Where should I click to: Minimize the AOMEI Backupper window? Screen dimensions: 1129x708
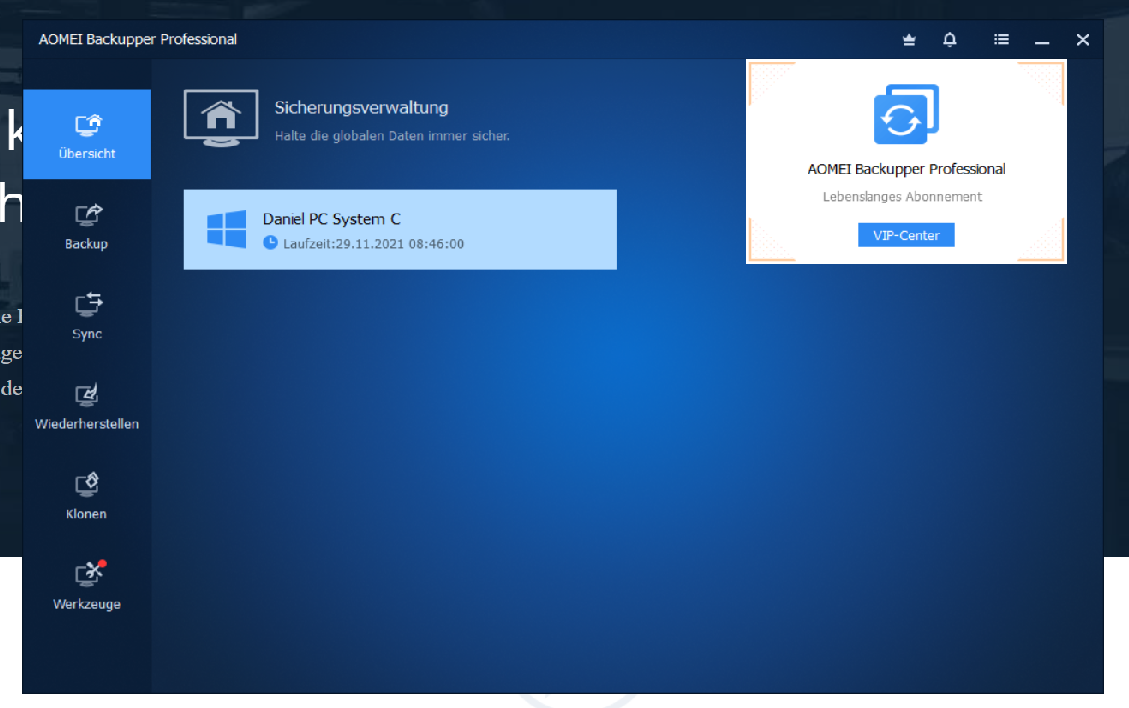pyautogui.click(x=1042, y=41)
